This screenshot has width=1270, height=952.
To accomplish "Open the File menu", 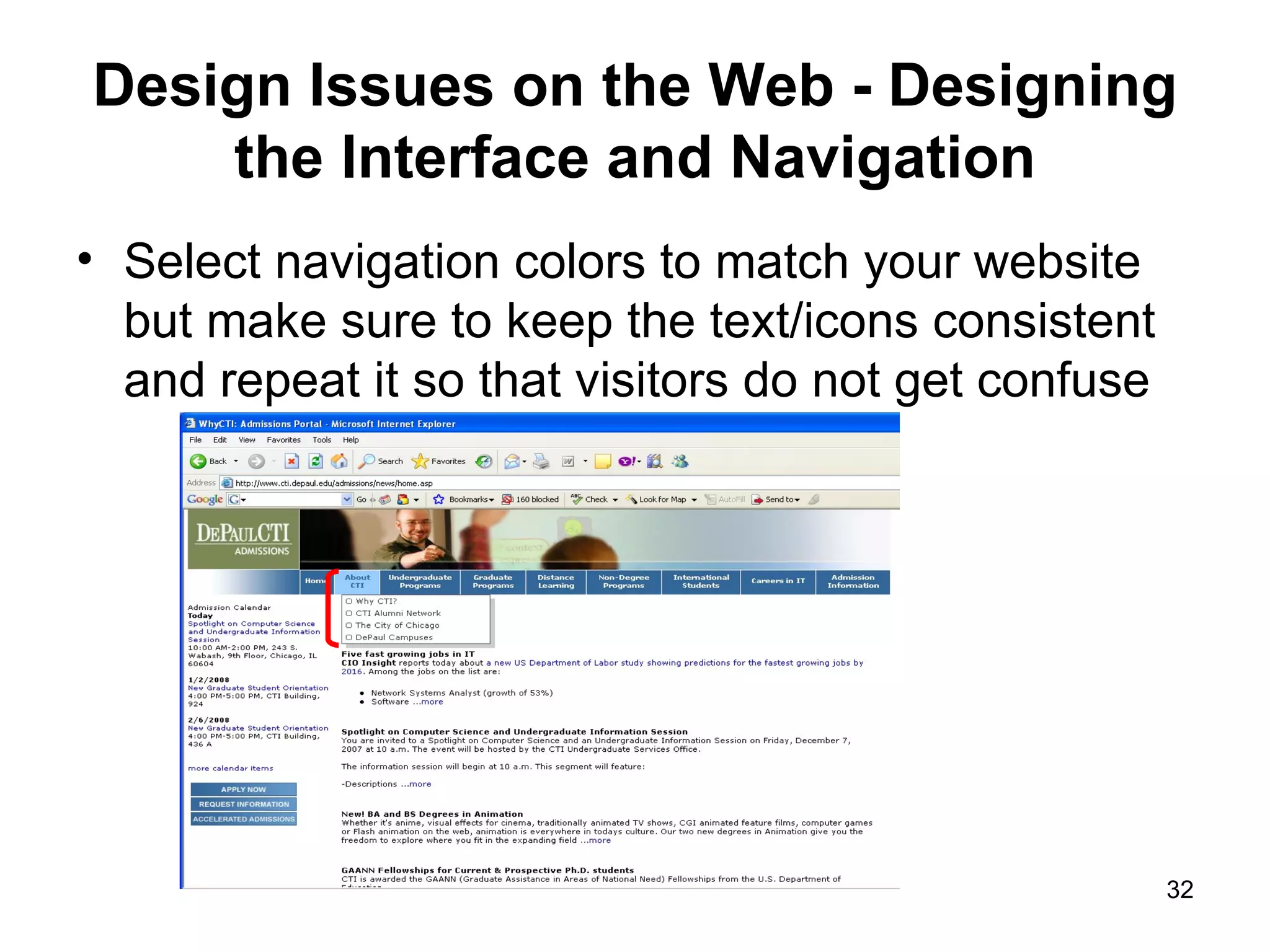I will (x=195, y=440).
